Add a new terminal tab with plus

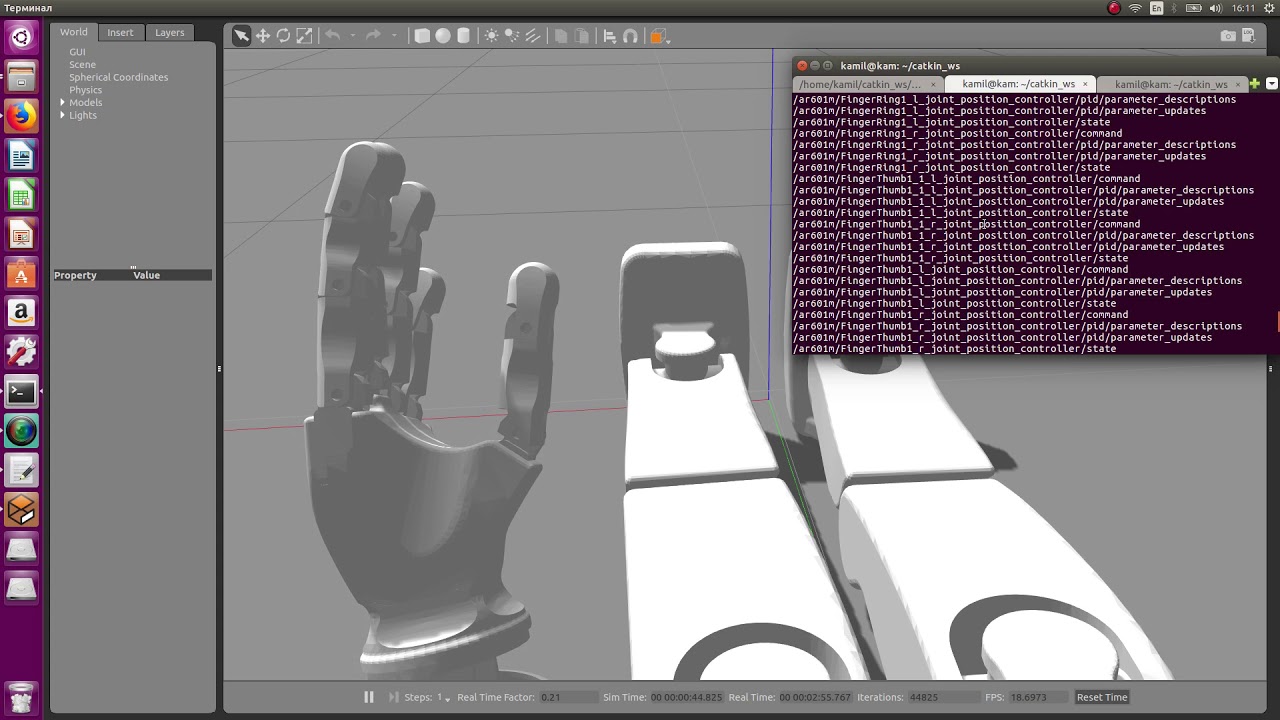(1255, 84)
